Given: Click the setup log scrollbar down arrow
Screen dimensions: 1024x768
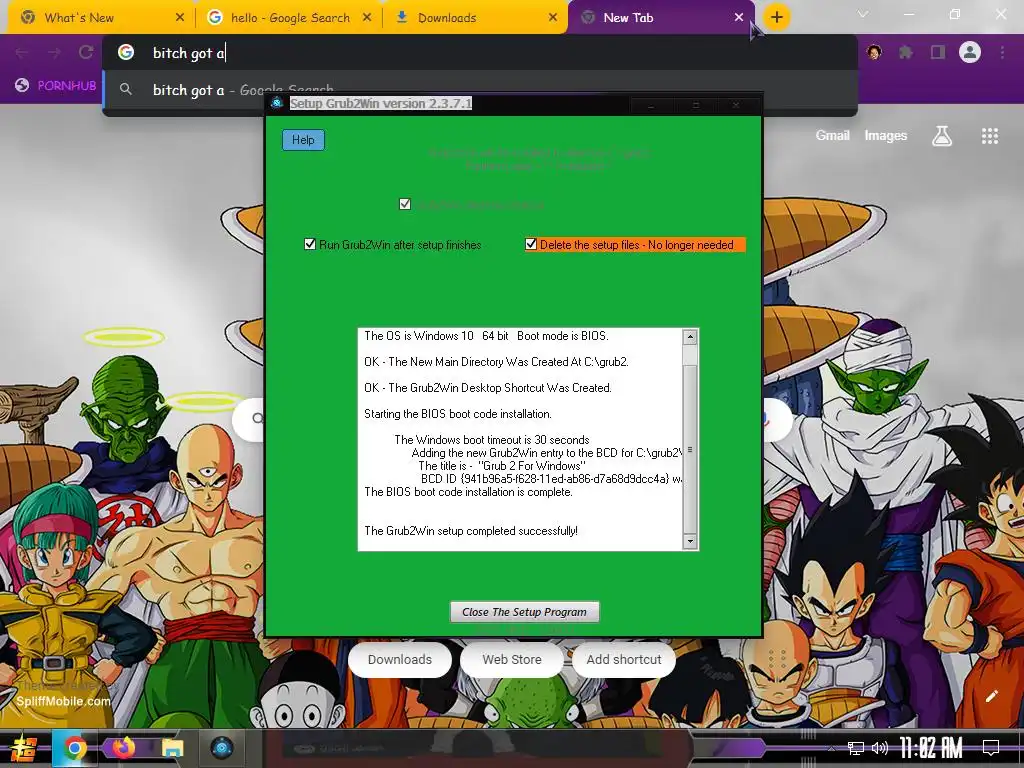Looking at the screenshot, I should pyautogui.click(x=690, y=541).
